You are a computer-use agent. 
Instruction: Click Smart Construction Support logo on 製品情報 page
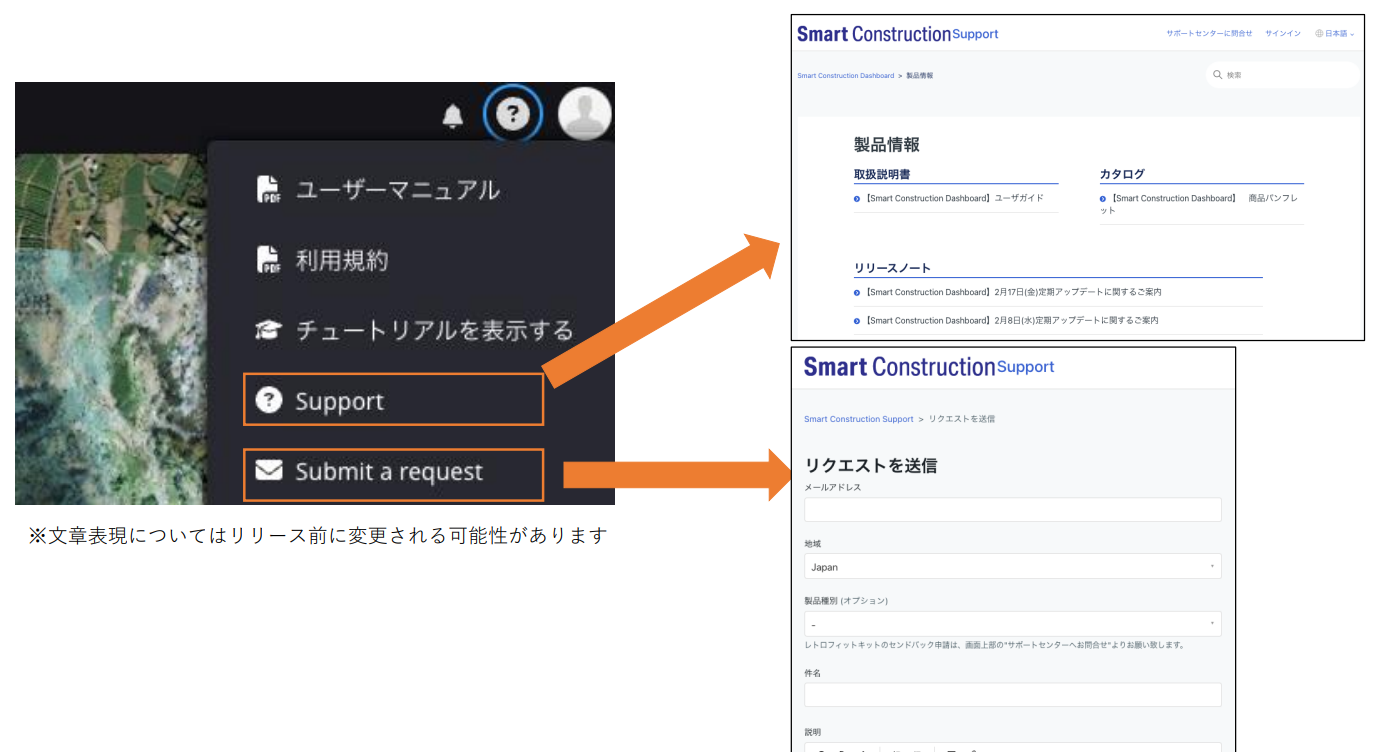[897, 34]
